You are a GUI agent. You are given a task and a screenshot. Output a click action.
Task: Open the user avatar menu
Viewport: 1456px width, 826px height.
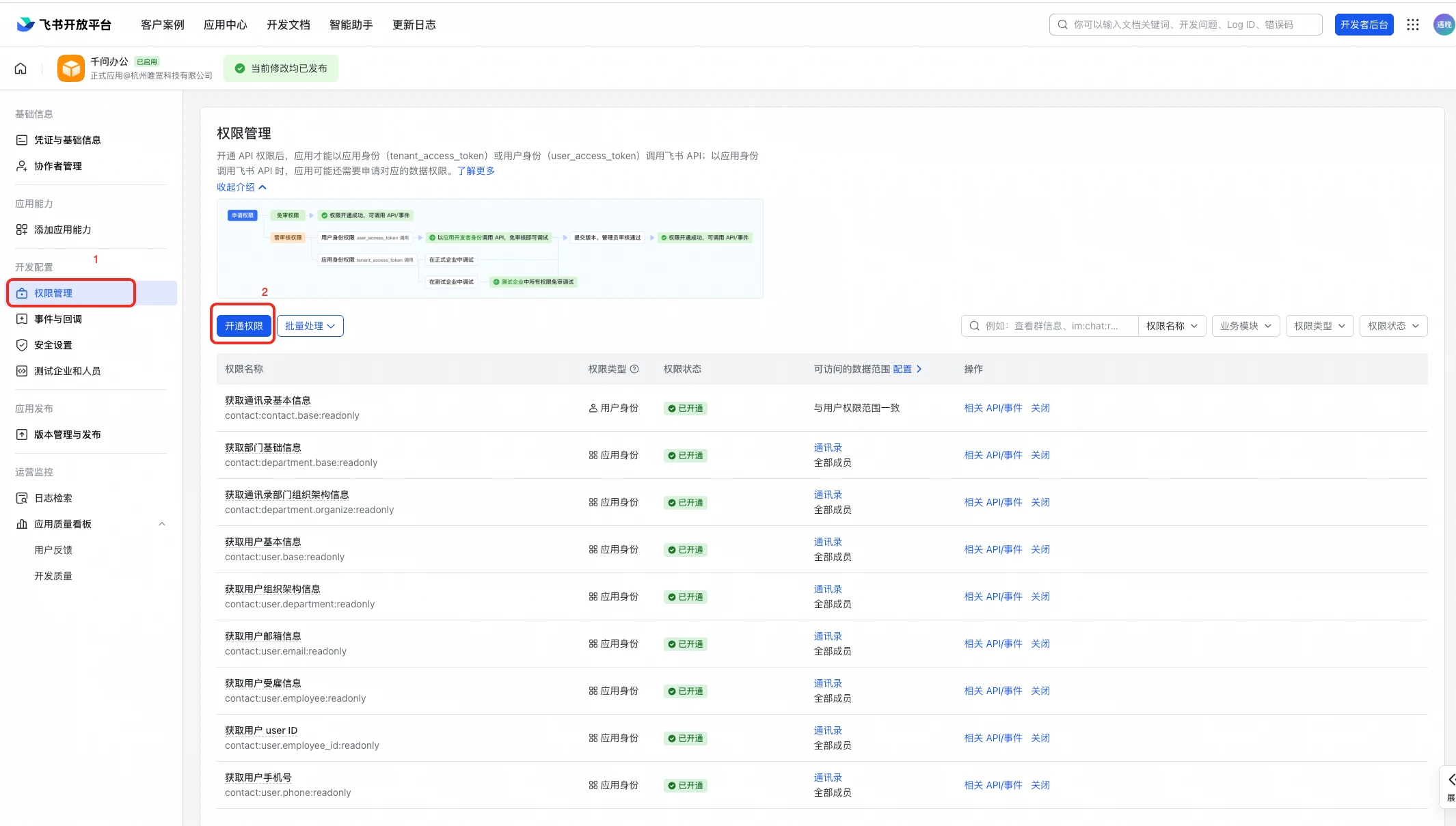click(x=1444, y=25)
